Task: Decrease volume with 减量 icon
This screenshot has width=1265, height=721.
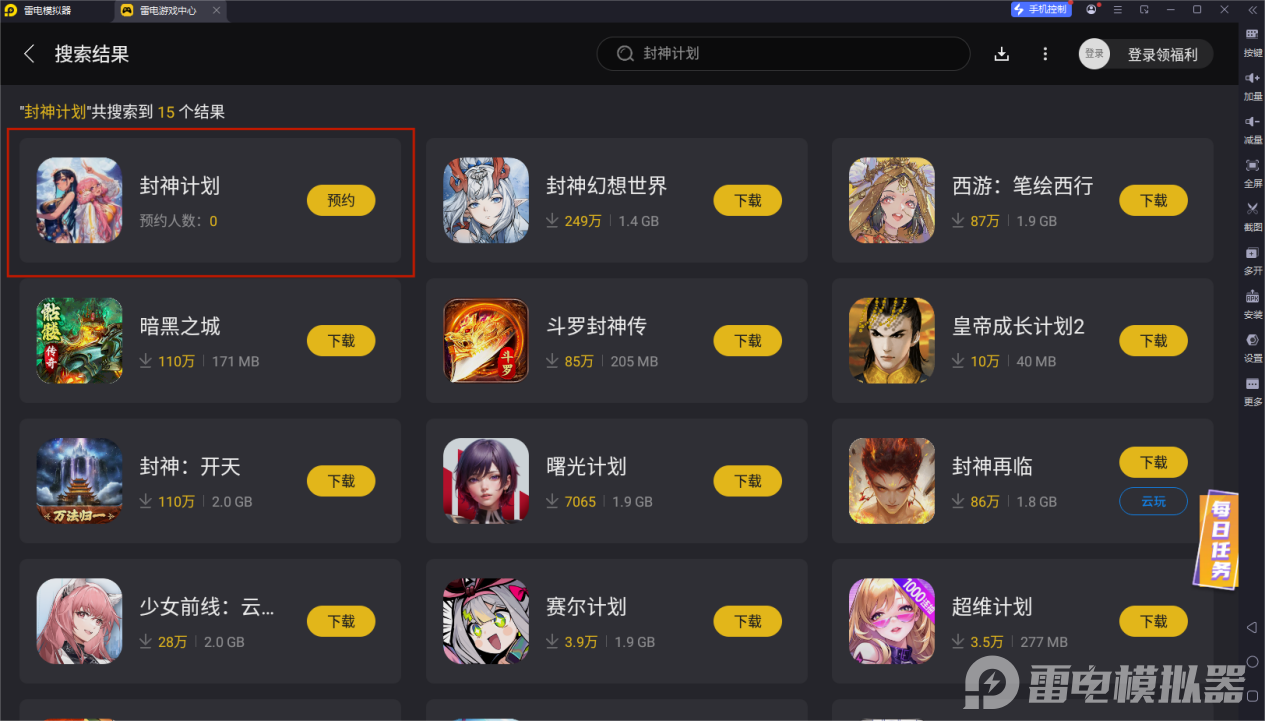Action: pos(1252,128)
